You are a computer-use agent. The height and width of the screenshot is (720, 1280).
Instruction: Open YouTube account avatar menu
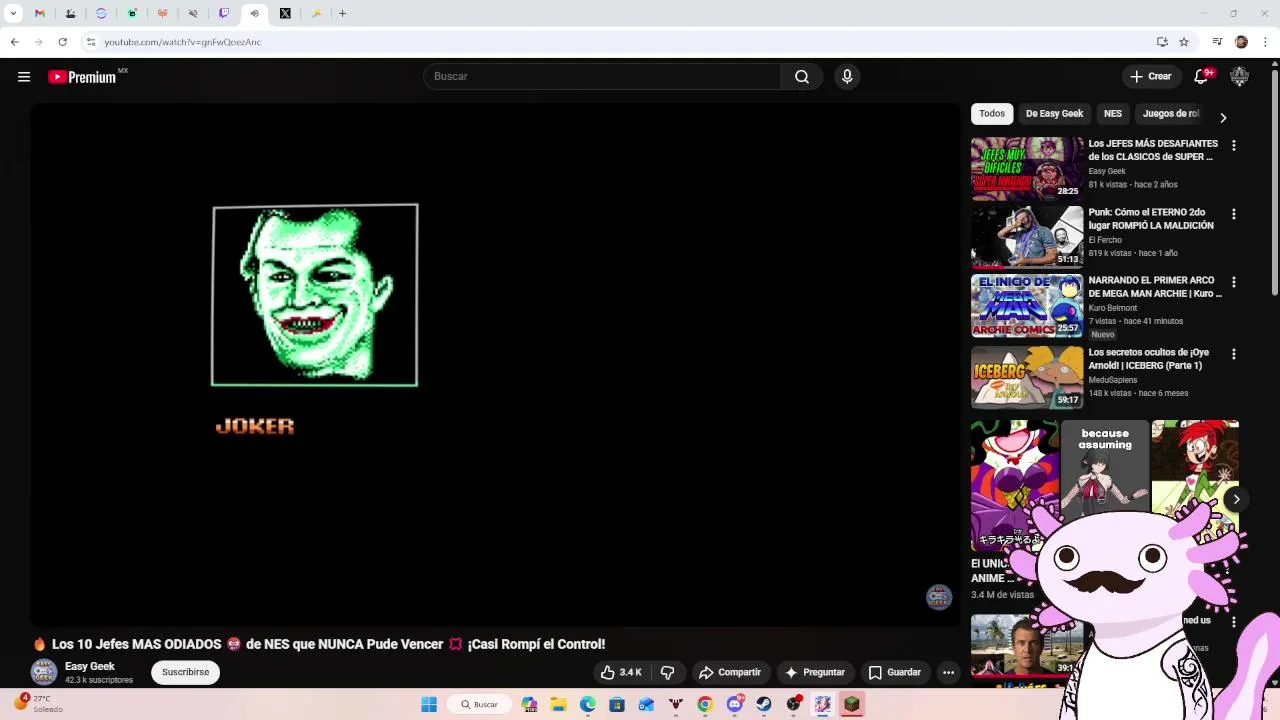(x=1240, y=76)
